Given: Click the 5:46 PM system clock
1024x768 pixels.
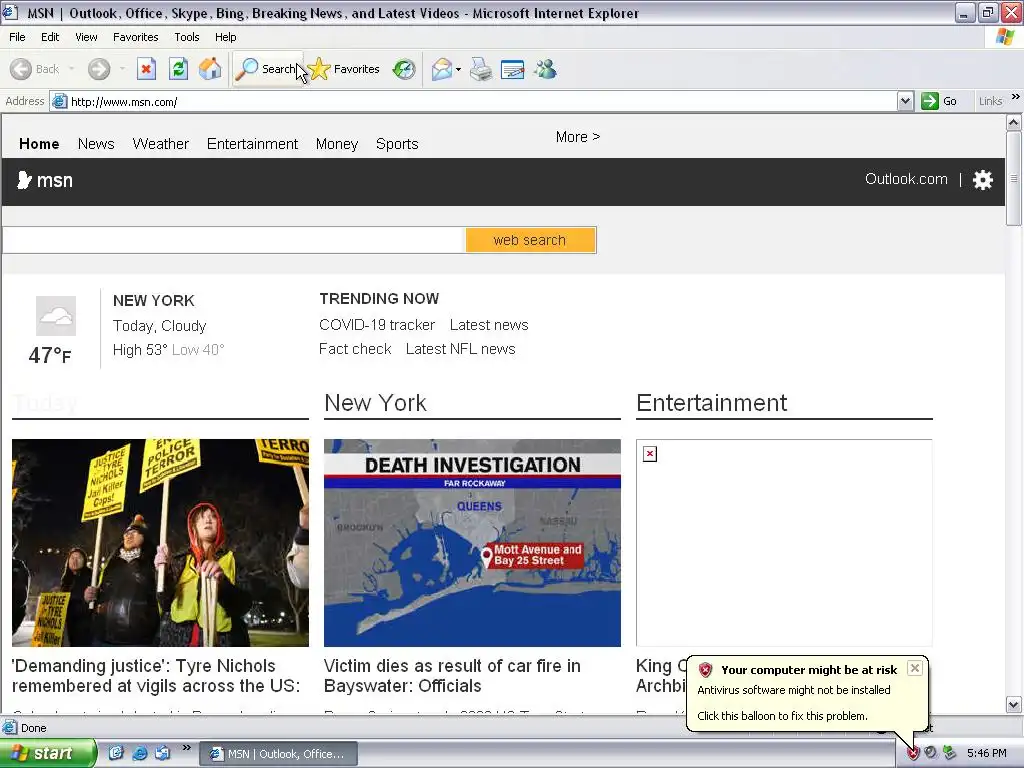Looking at the screenshot, I should [x=987, y=754].
